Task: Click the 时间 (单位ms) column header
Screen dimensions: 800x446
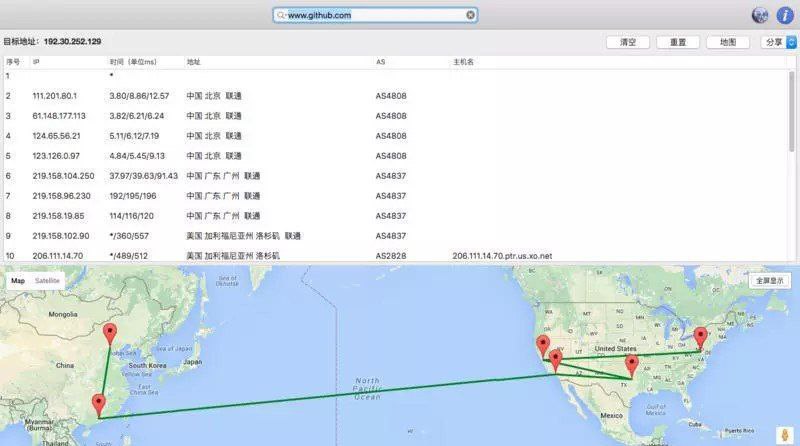Action: 132,62
